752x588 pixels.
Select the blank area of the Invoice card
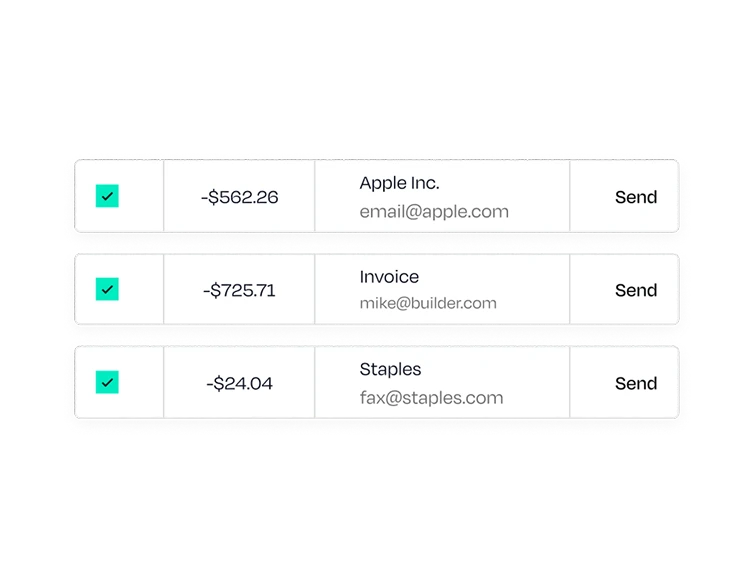[x=537, y=289]
